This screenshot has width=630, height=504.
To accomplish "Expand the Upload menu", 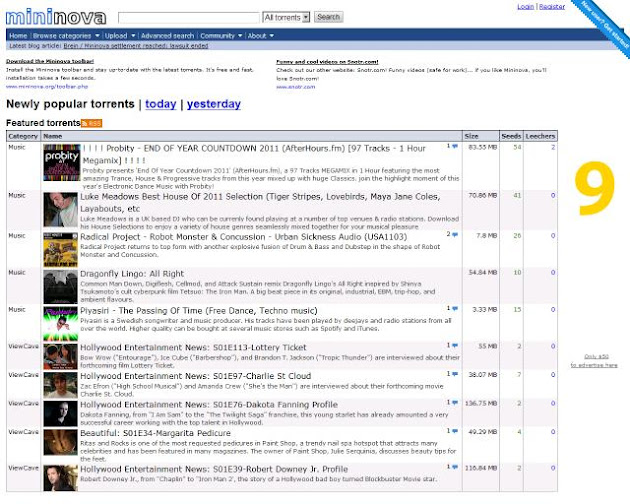I will tap(120, 36).
